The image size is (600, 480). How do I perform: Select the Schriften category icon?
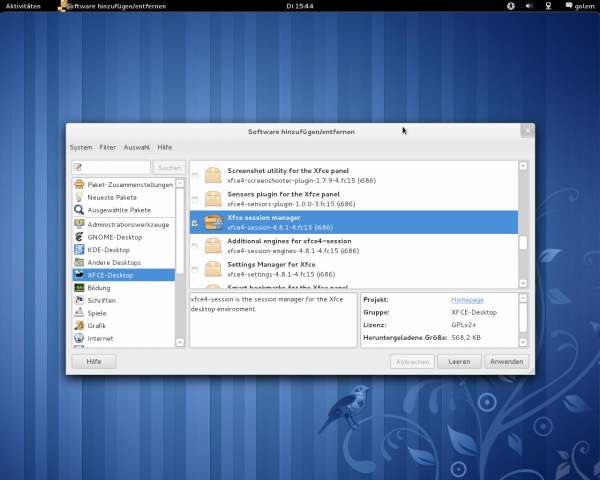point(79,300)
